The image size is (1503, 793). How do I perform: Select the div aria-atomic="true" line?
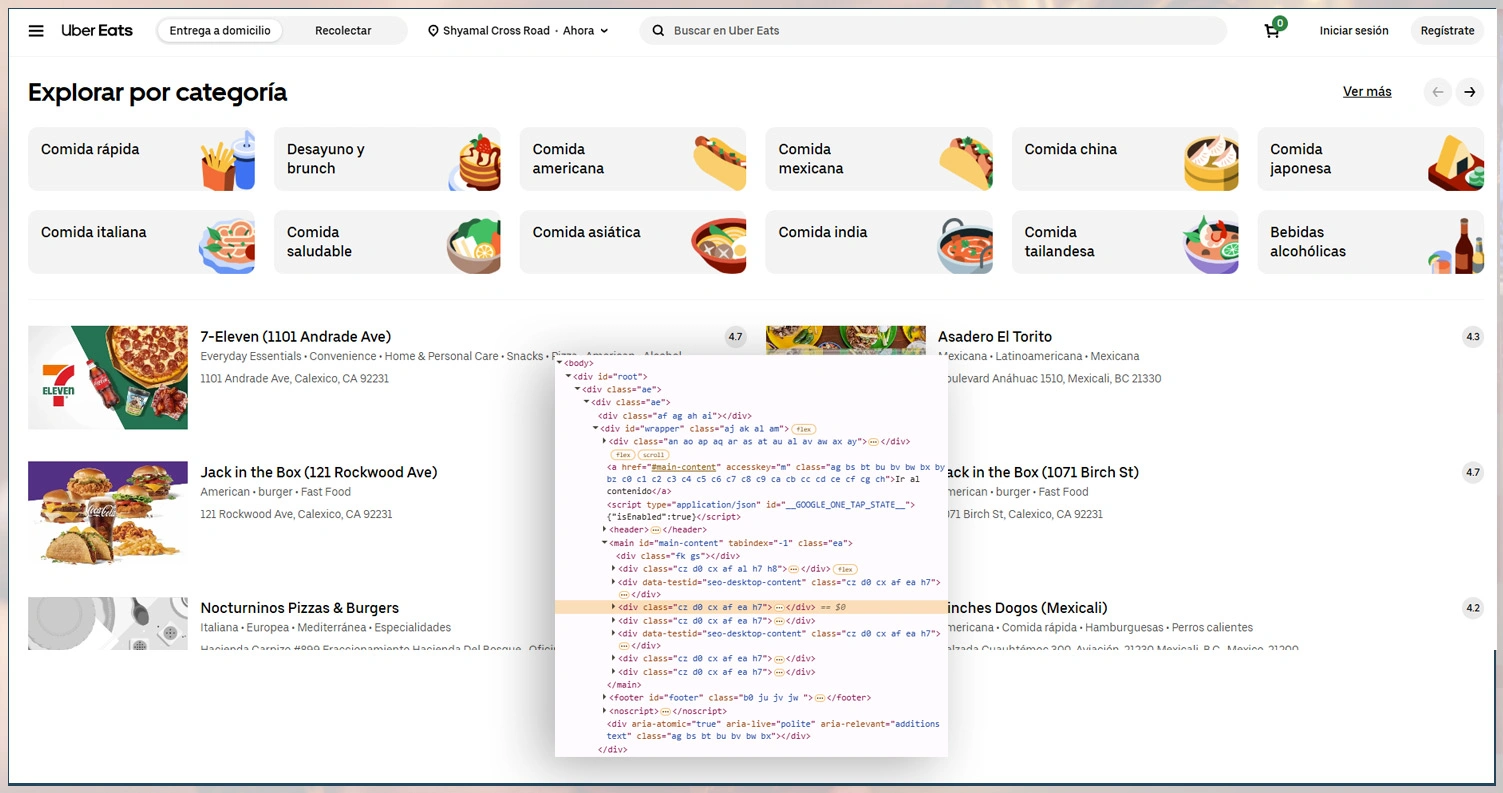(x=773, y=729)
